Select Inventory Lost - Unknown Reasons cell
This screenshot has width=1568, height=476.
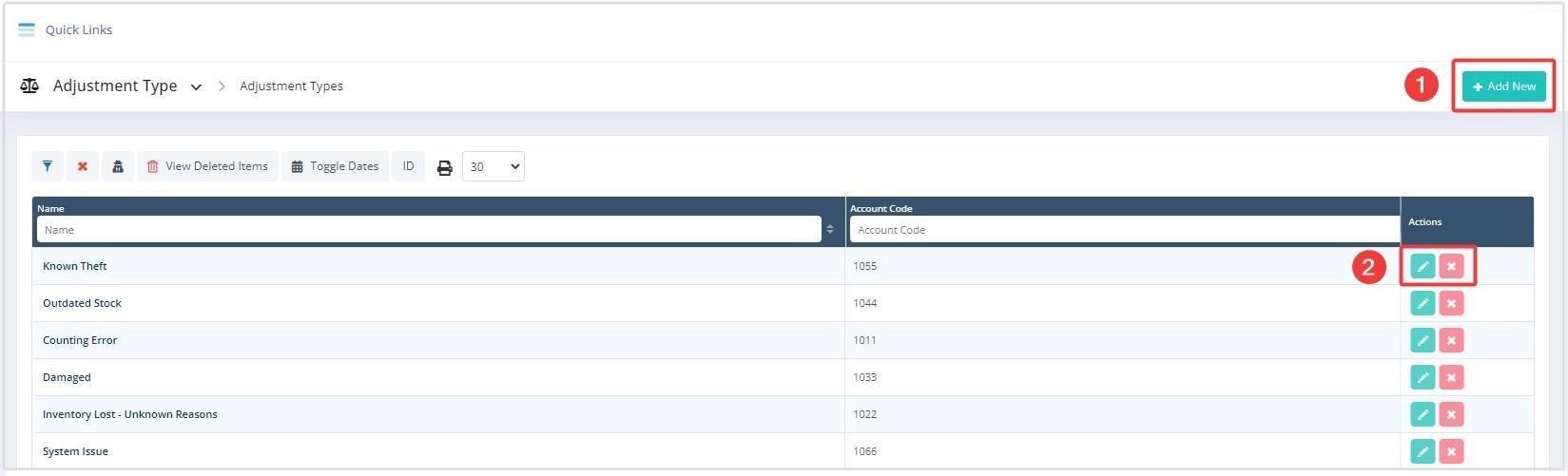(438, 414)
